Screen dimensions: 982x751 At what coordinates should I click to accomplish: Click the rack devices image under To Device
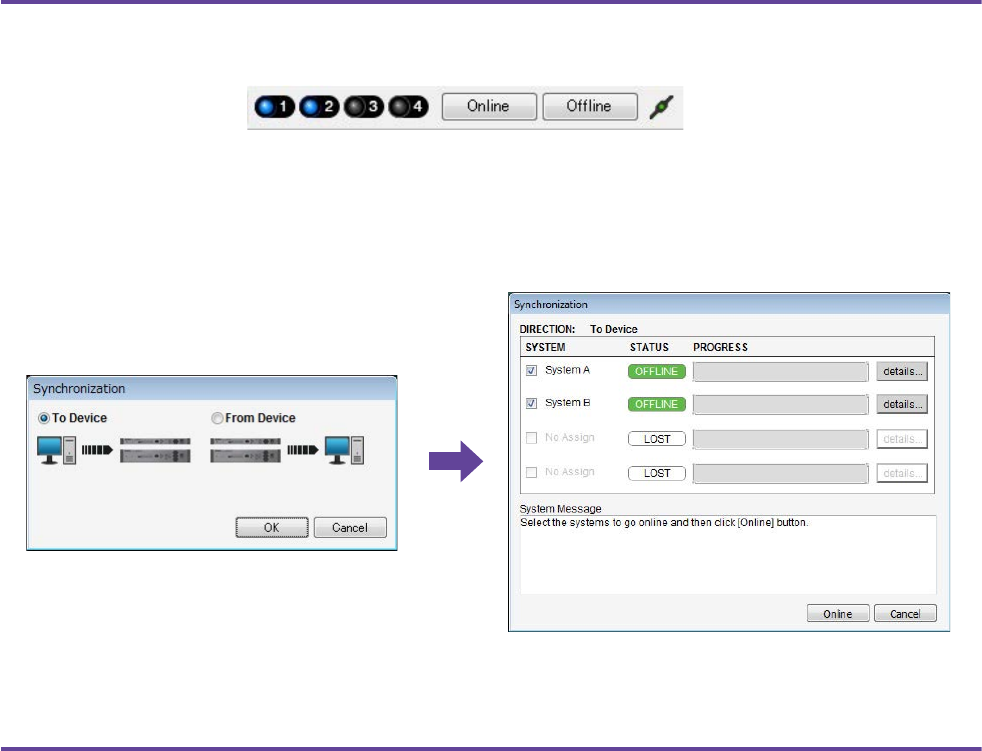pos(155,450)
